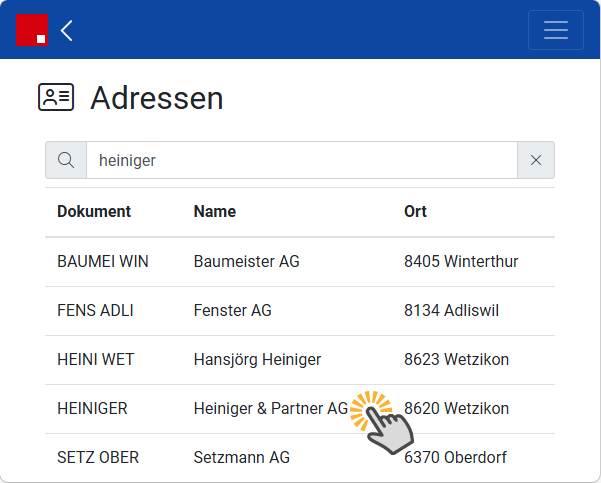Click the 8620 Wetzikon cell
Screen dimensions: 601x483
click(456, 409)
